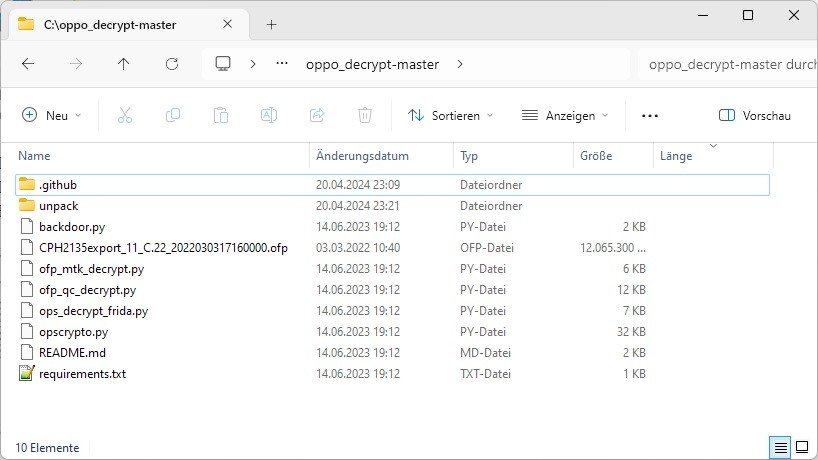This screenshot has height=460, width=818.
Task: Select the ofp_qc_decrypt.py file
Action: [x=87, y=290]
